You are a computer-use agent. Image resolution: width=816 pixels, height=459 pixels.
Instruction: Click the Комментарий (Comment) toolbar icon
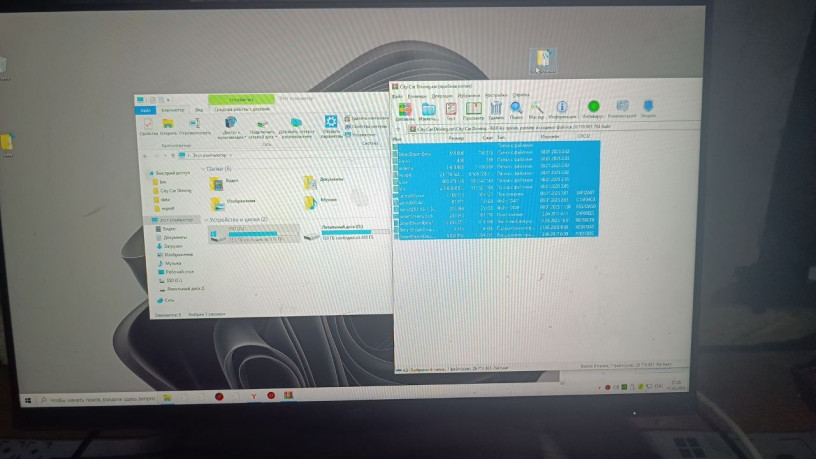click(x=622, y=108)
